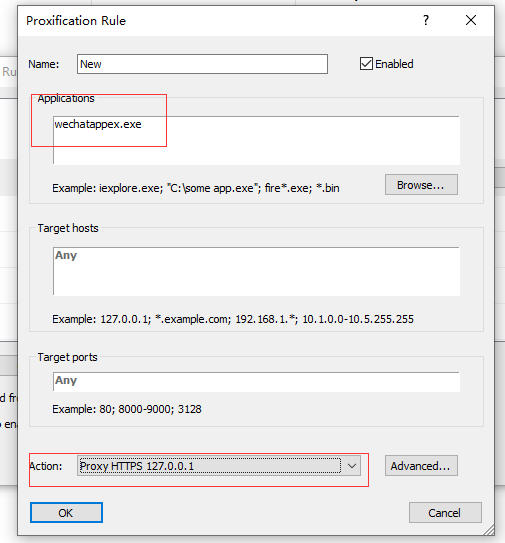Close the Proxification Rule dialog

click(x=471, y=20)
